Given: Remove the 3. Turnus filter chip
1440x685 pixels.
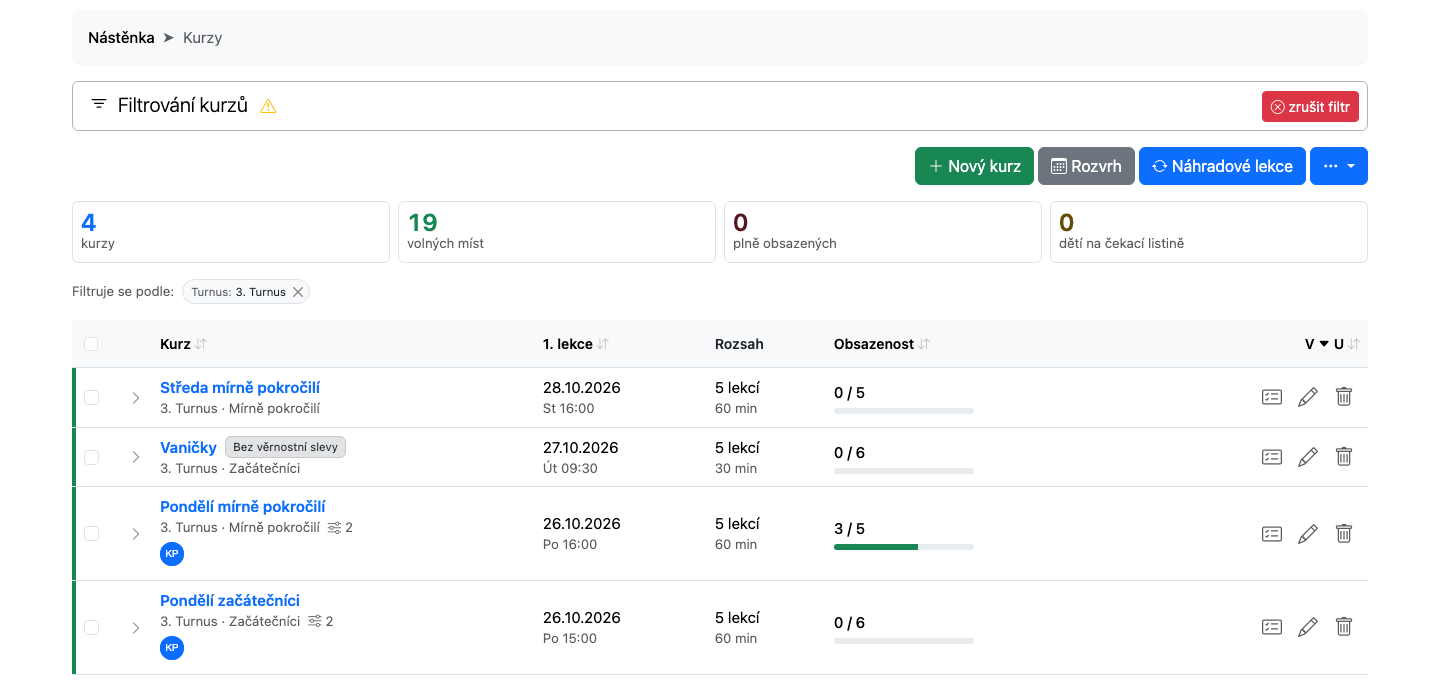Looking at the screenshot, I should click(297, 292).
